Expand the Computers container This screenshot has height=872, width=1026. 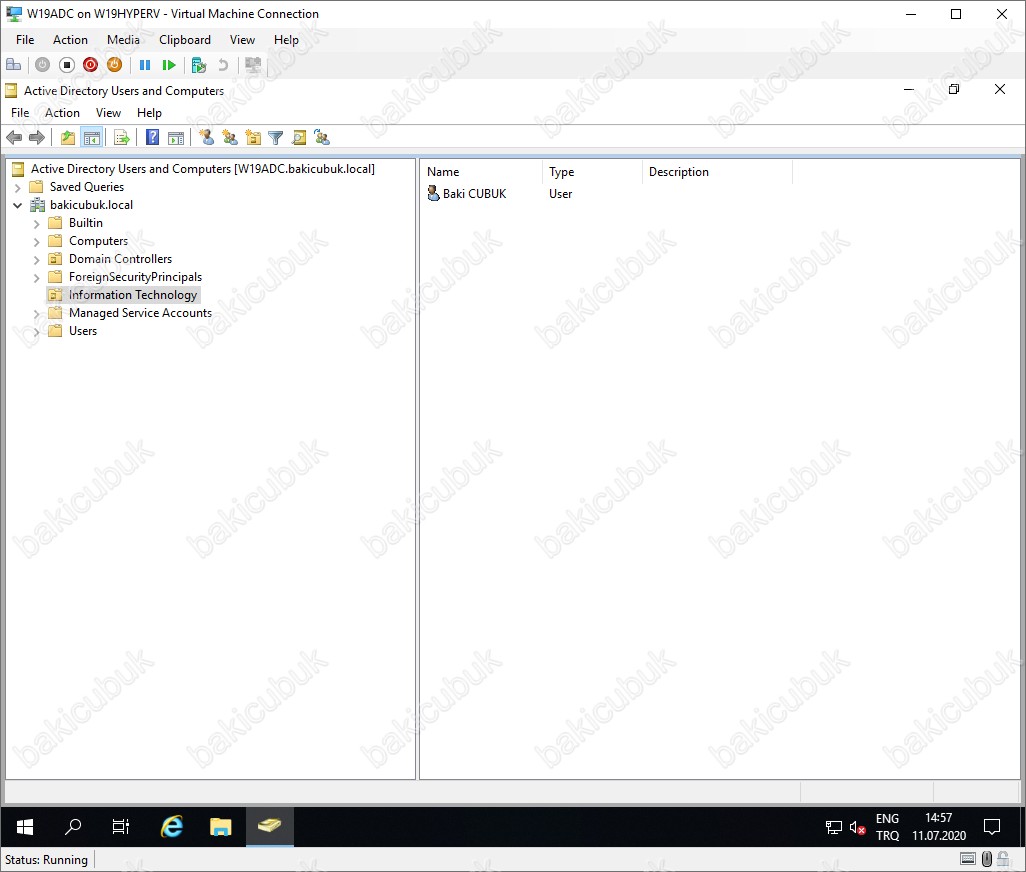[37, 241]
